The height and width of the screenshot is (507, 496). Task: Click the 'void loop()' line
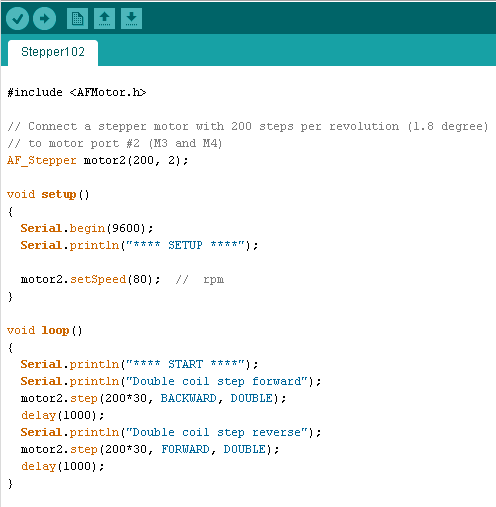click(45, 330)
